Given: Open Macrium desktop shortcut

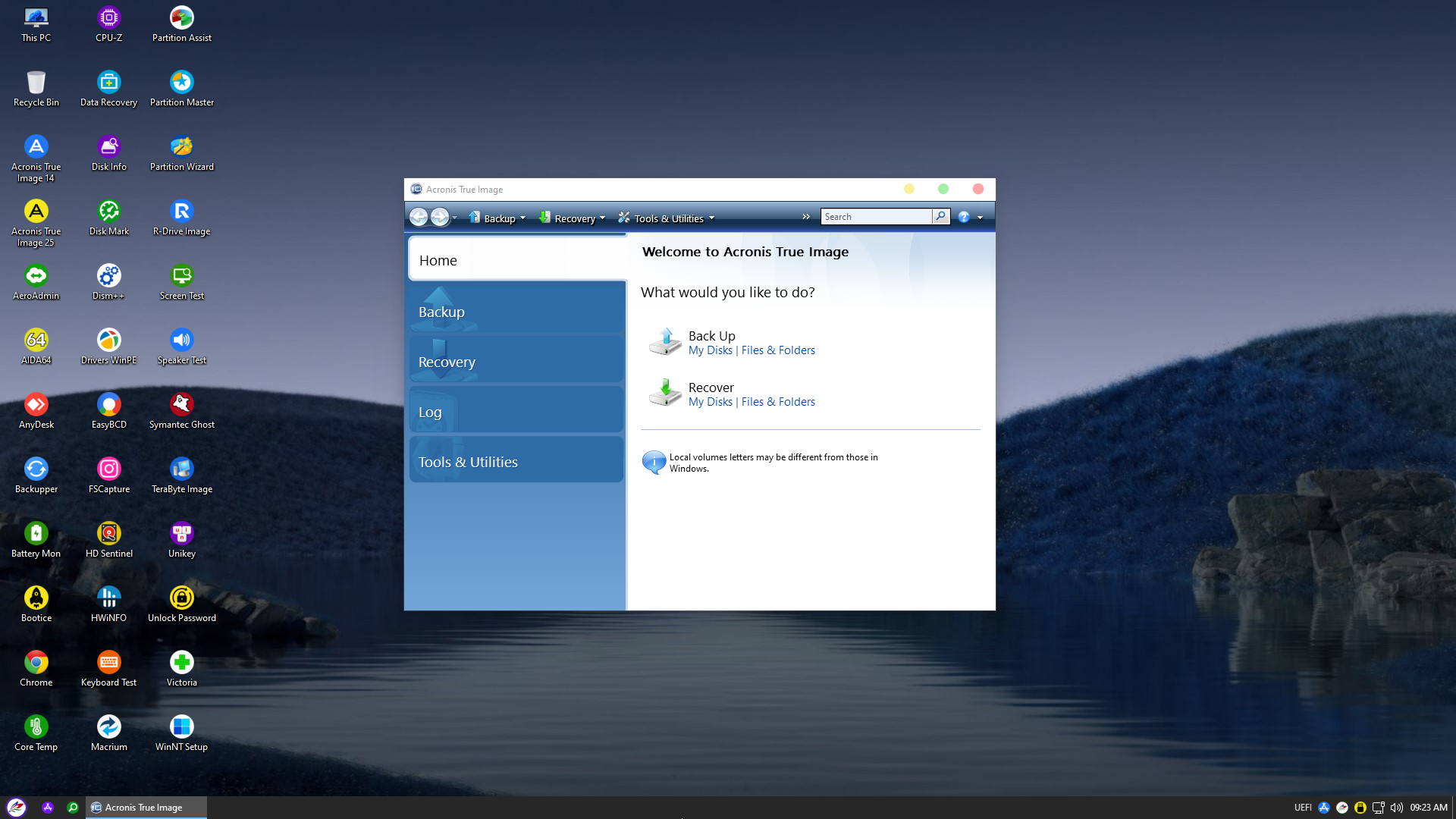Looking at the screenshot, I should [x=109, y=727].
